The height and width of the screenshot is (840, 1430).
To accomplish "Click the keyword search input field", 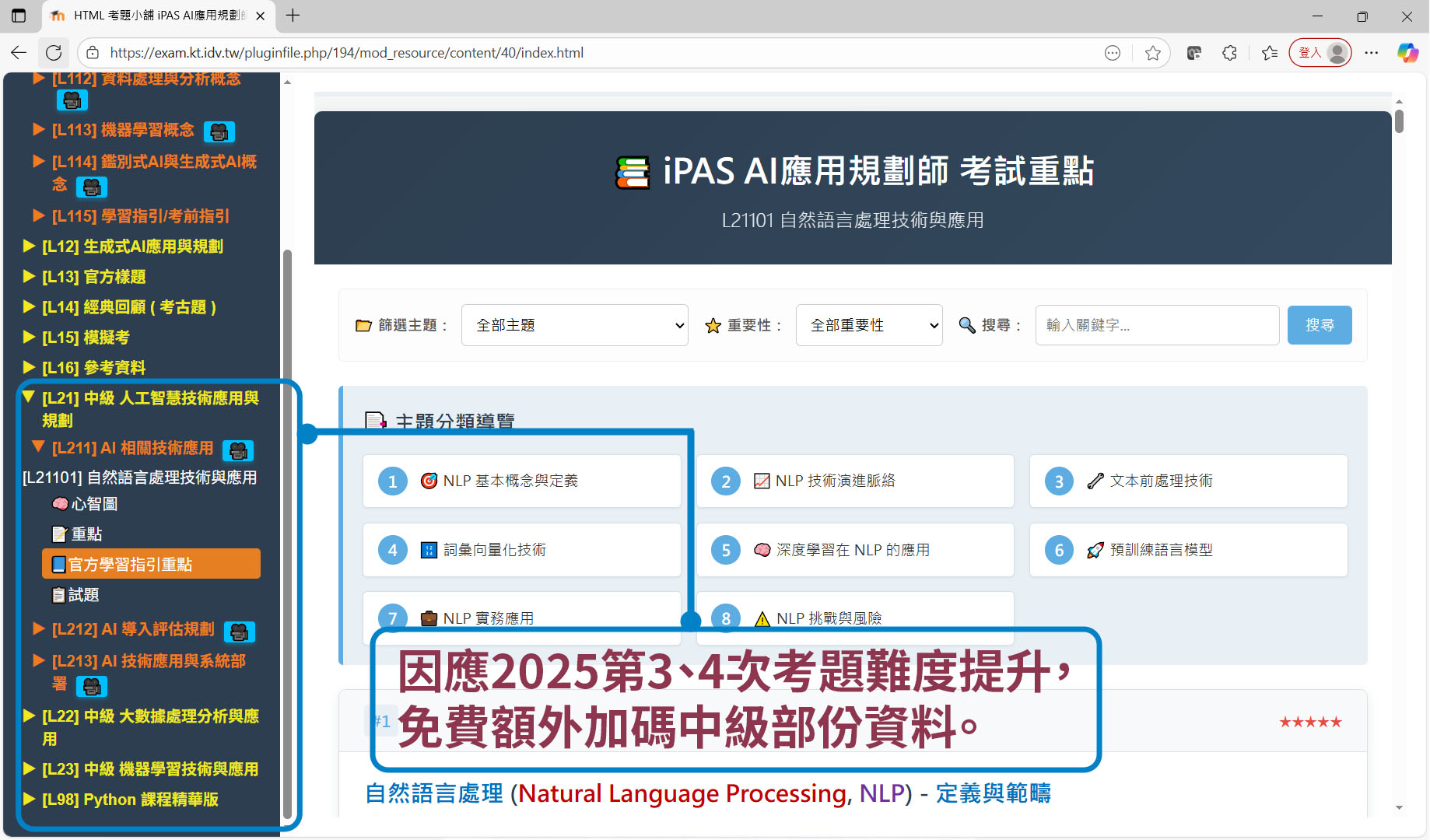I will 1156,325.
